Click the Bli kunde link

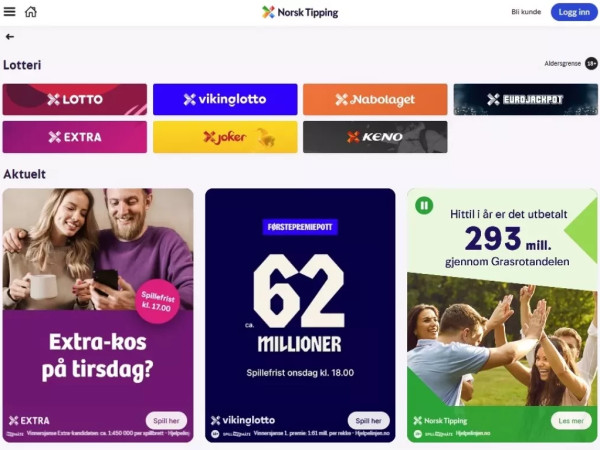pyautogui.click(x=526, y=12)
